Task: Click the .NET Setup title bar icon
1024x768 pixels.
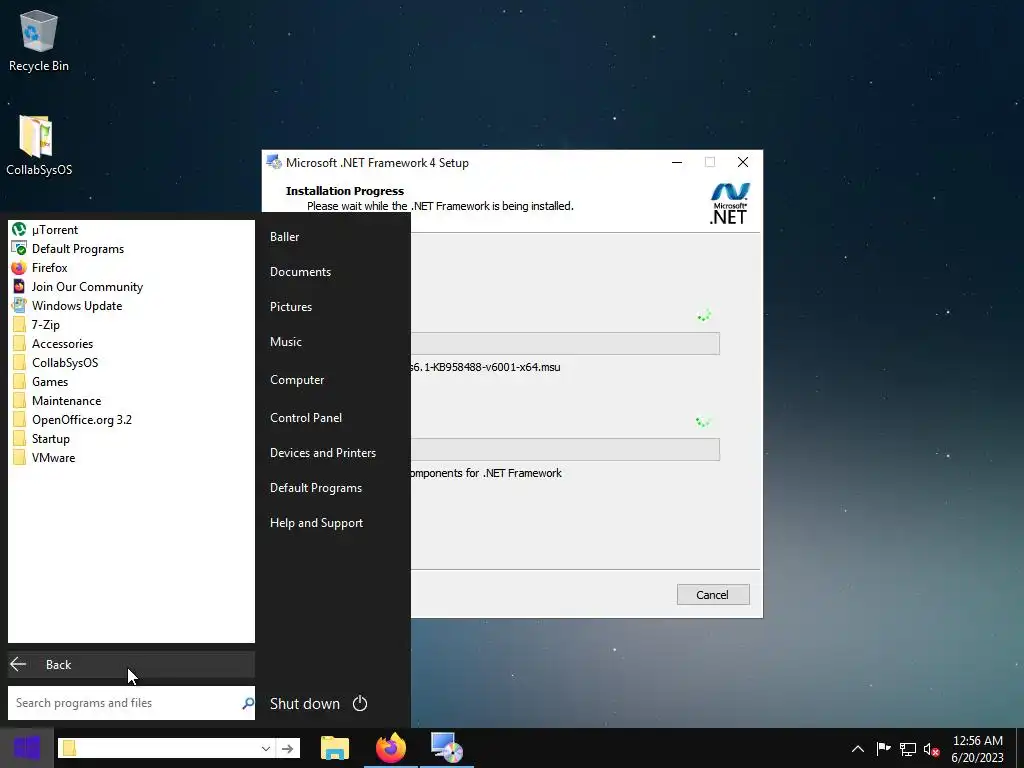Action: [274, 163]
